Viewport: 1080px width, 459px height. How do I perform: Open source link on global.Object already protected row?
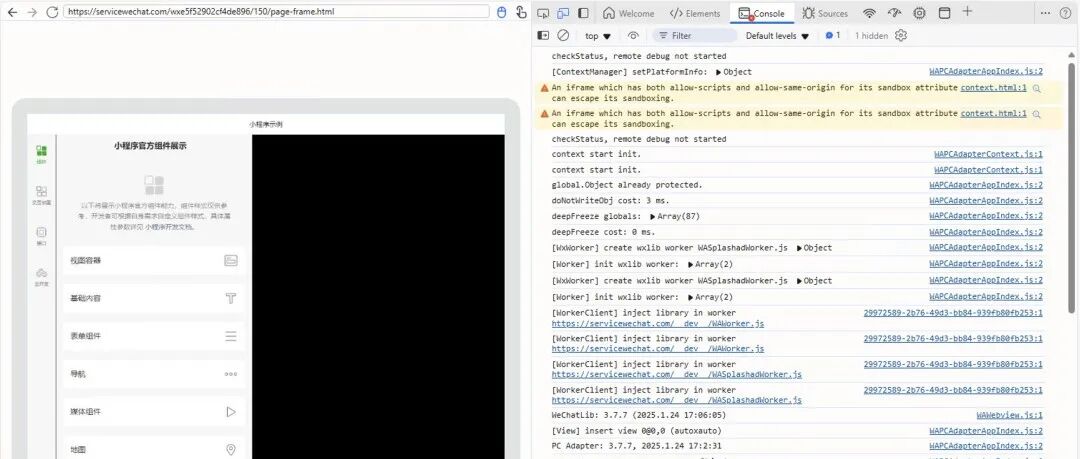(986, 185)
